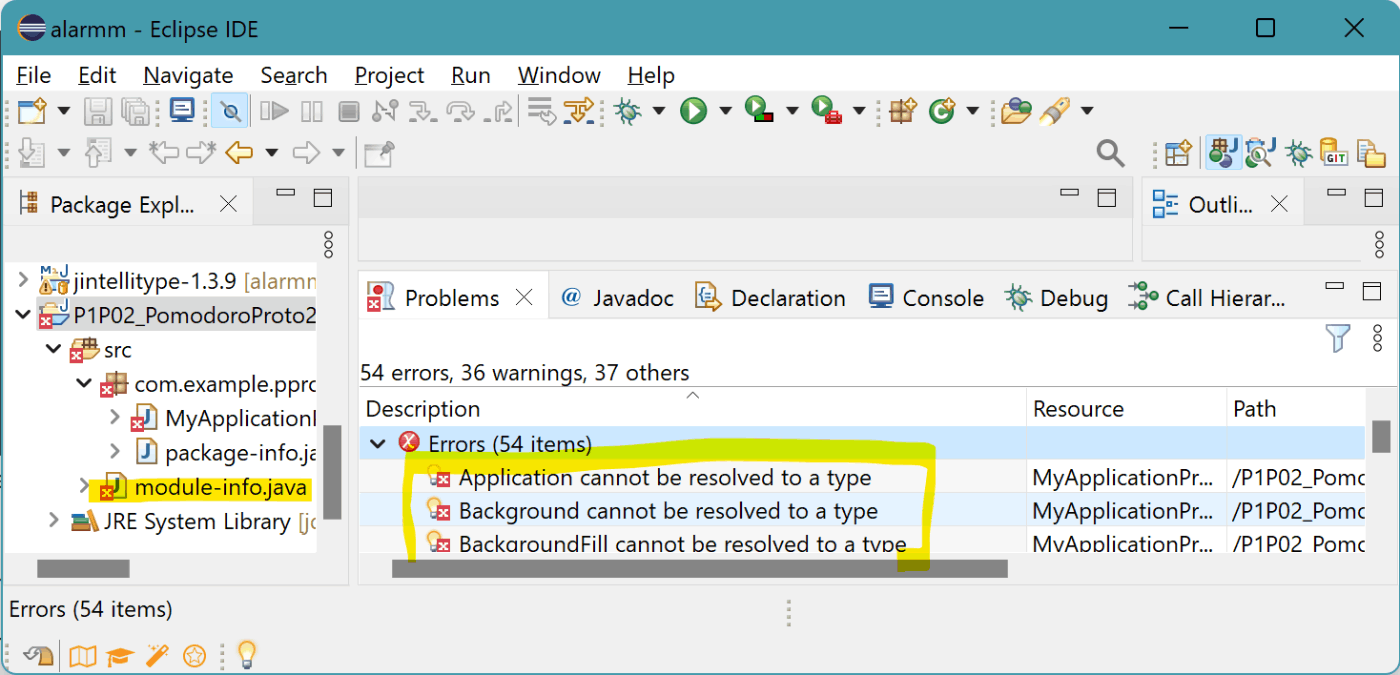Click the Open Perspective icon
This screenshot has width=1400, height=675.
point(1178,153)
